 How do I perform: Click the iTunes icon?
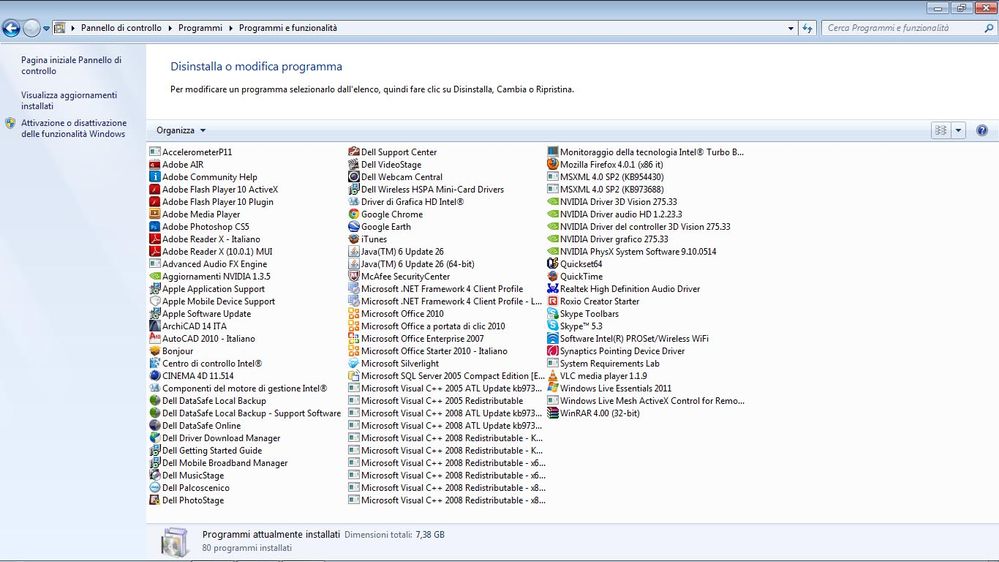(x=354, y=239)
